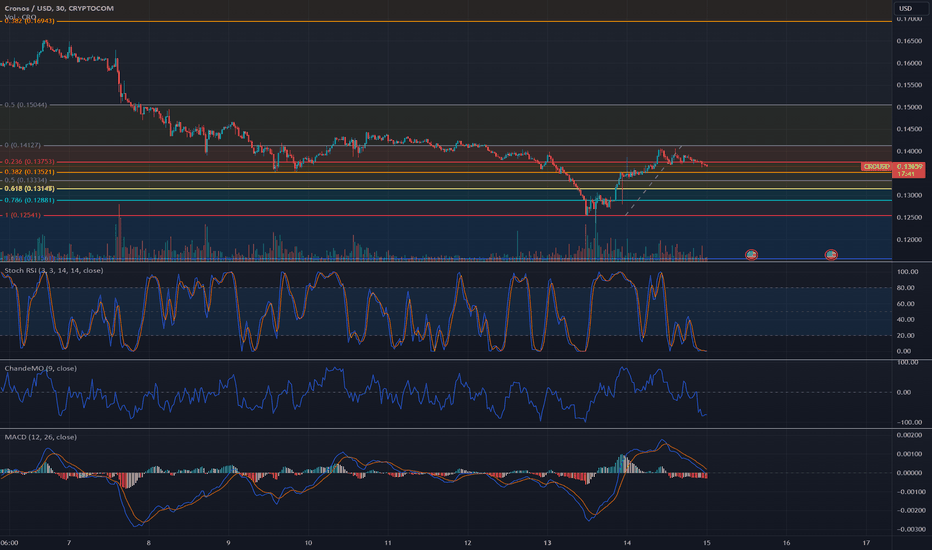Click the 0.00100 MACD scale value
932x550 pixels.
(x=911, y=454)
